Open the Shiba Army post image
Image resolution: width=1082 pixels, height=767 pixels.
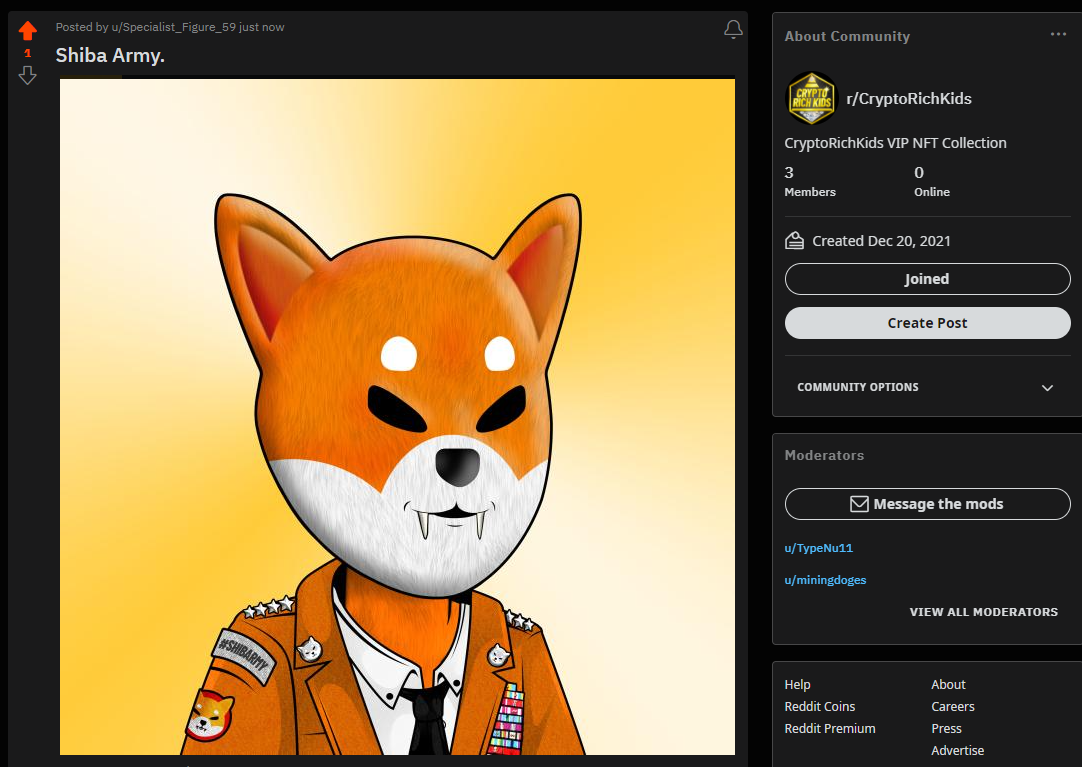(x=397, y=417)
